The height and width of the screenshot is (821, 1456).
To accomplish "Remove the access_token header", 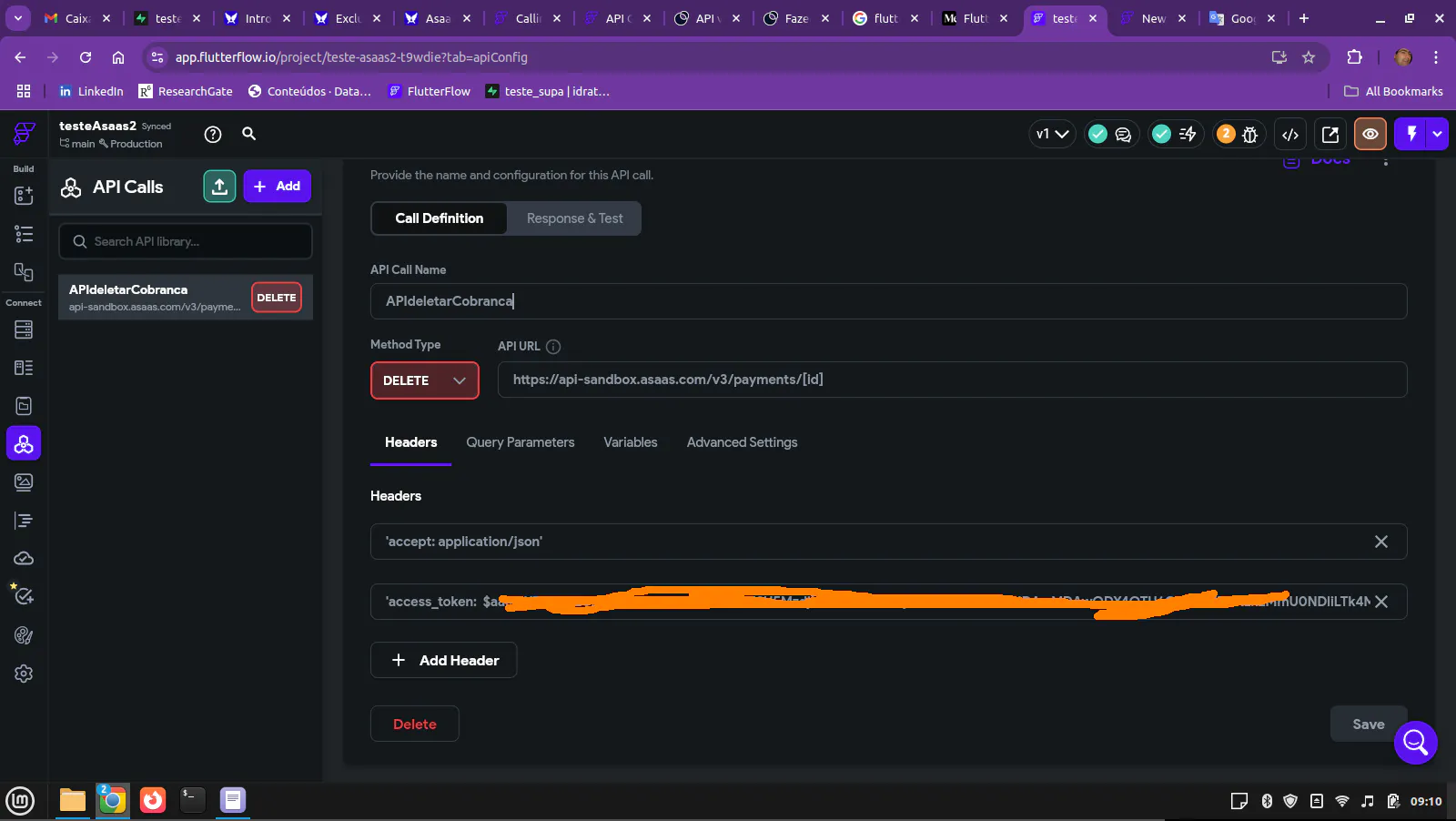I will (x=1381, y=602).
